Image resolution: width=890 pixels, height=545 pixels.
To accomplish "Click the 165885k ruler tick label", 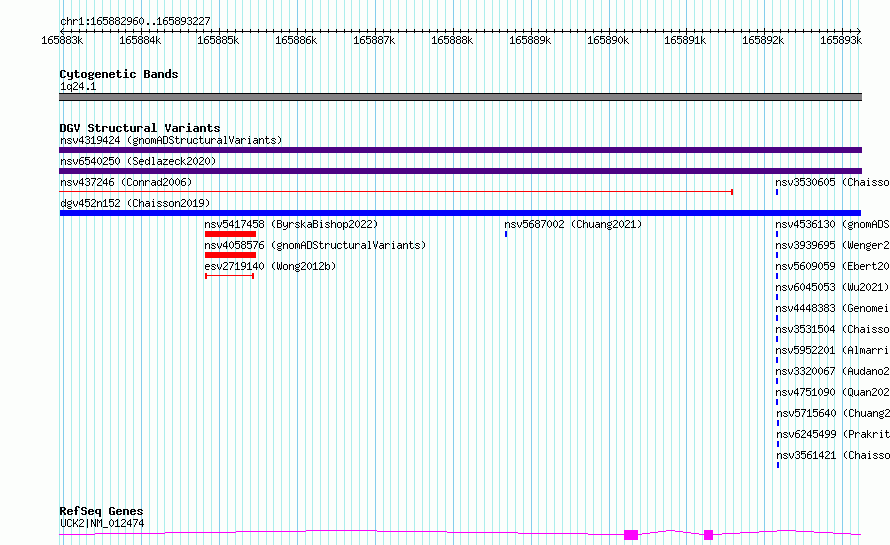I will tap(218, 40).
